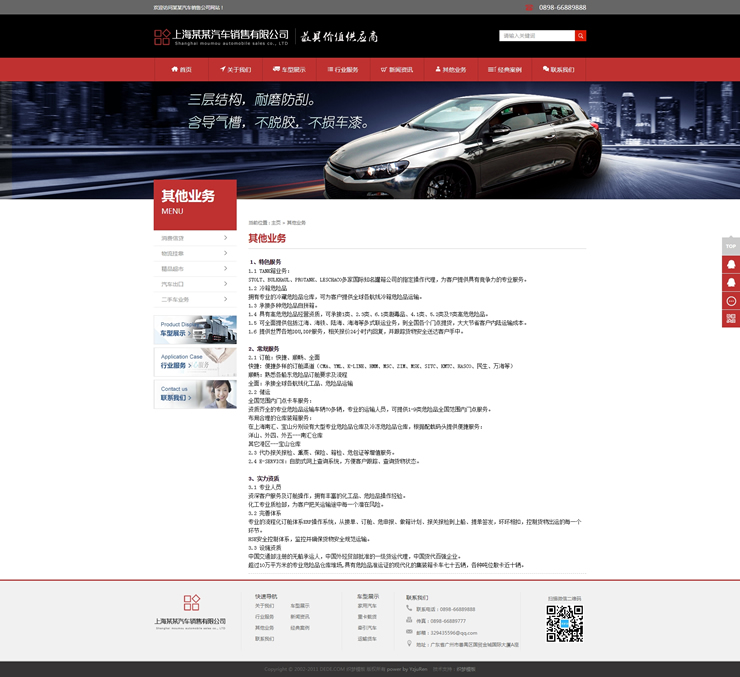
Task: Click the TOP button in right sidebar
Action: (x=731, y=246)
